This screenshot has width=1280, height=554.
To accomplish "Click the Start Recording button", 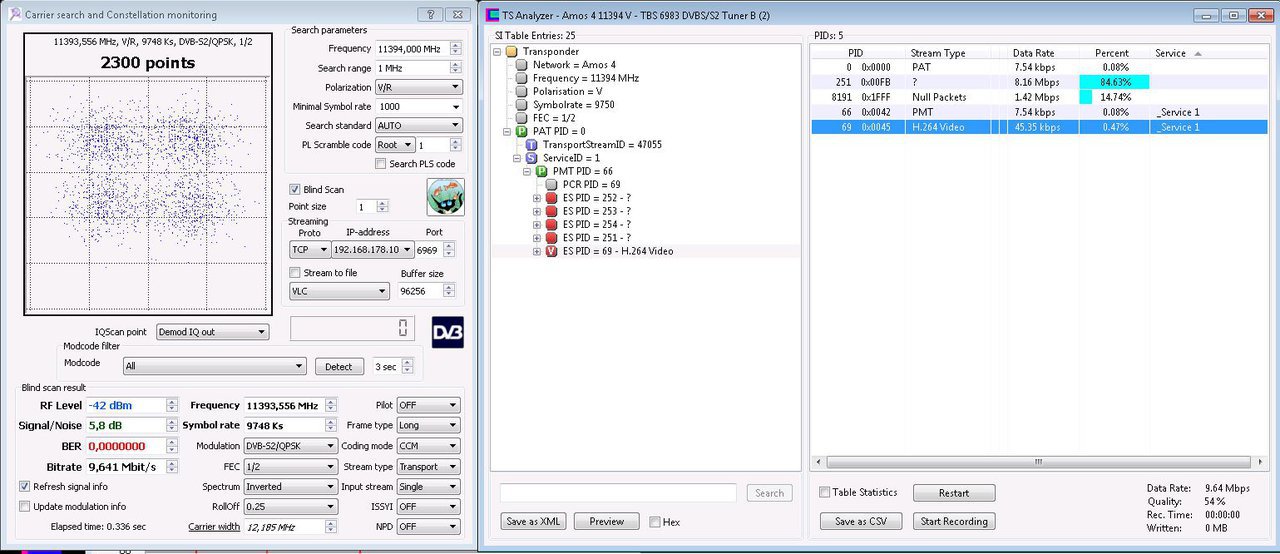I will tap(953, 521).
